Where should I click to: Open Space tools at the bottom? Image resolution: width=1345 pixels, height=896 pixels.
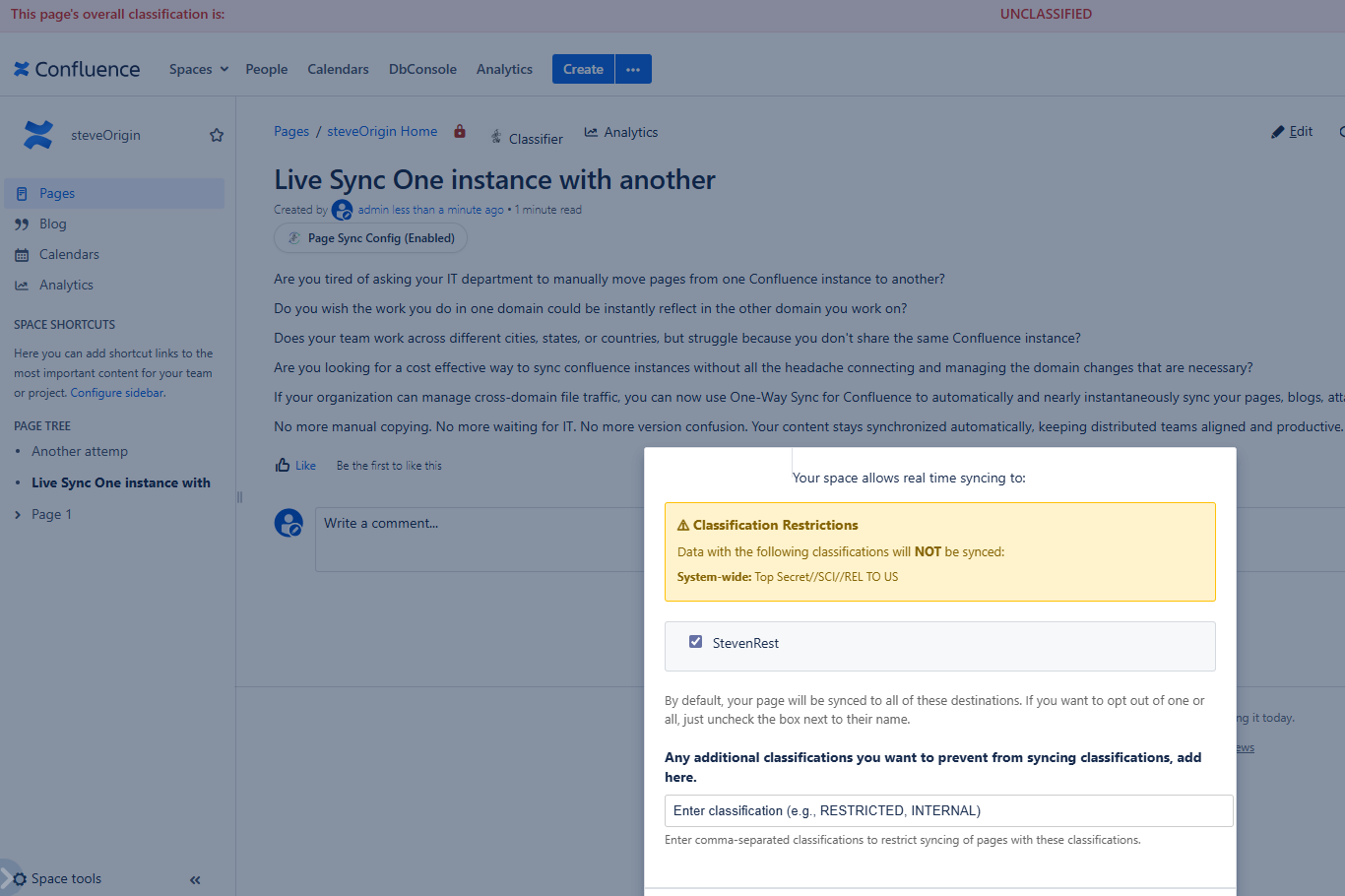pos(66,878)
